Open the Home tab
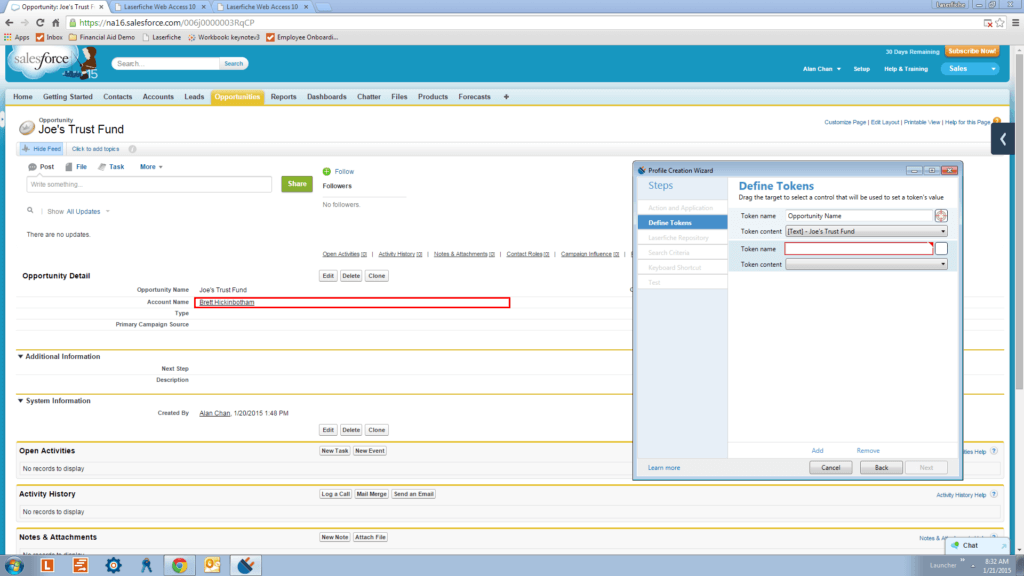1024x576 pixels. pos(23,97)
